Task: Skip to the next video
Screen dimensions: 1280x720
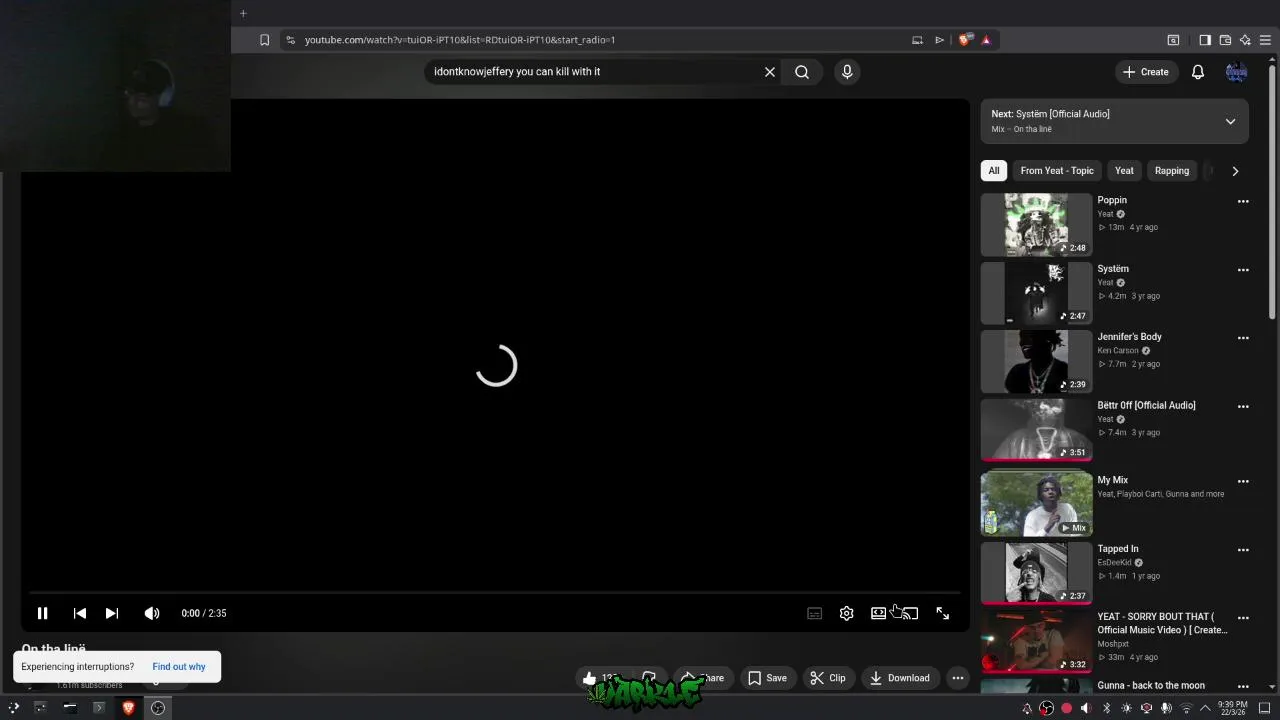Action: [x=112, y=613]
